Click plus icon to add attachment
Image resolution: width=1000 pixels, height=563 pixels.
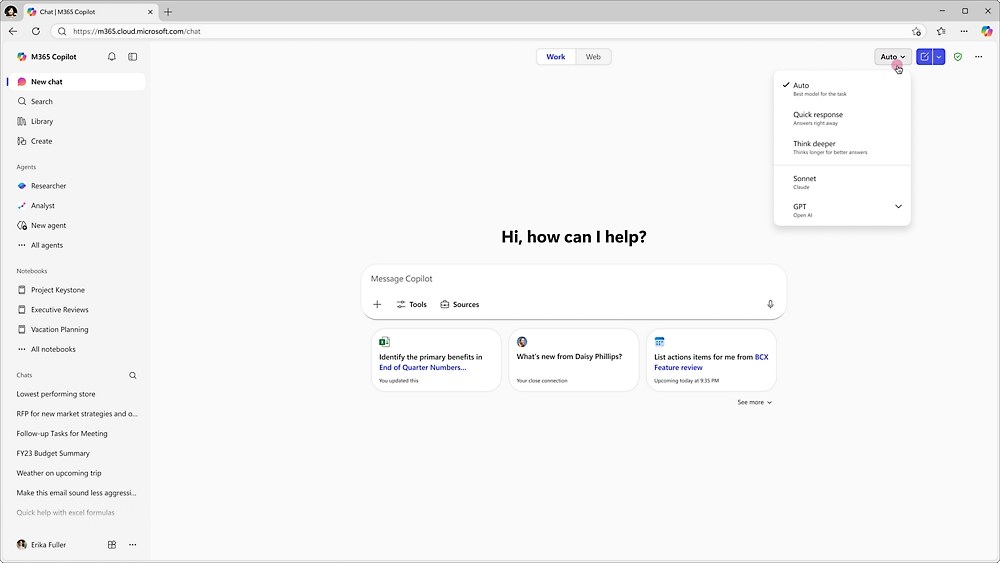point(377,304)
